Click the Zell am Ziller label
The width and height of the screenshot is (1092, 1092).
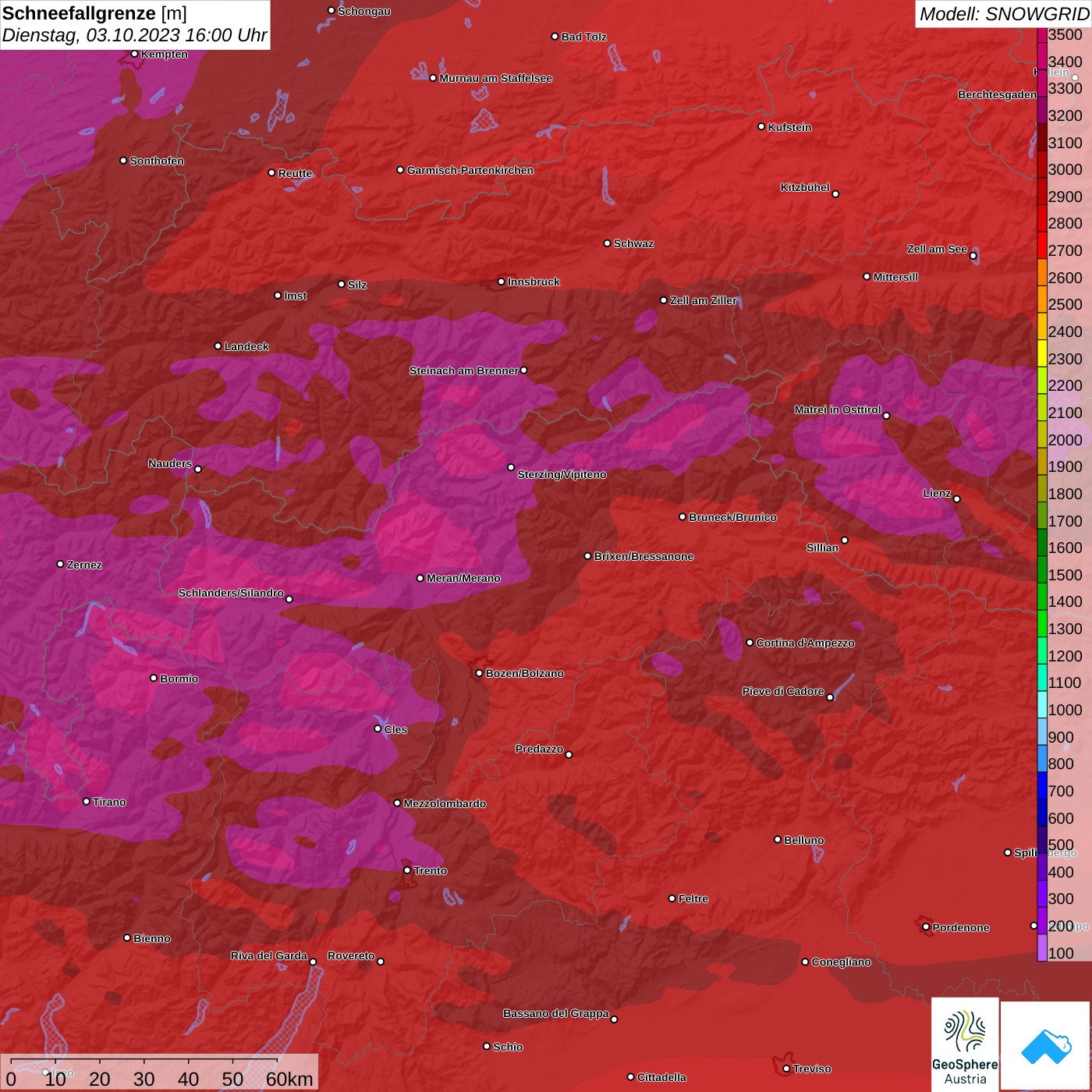tap(703, 300)
